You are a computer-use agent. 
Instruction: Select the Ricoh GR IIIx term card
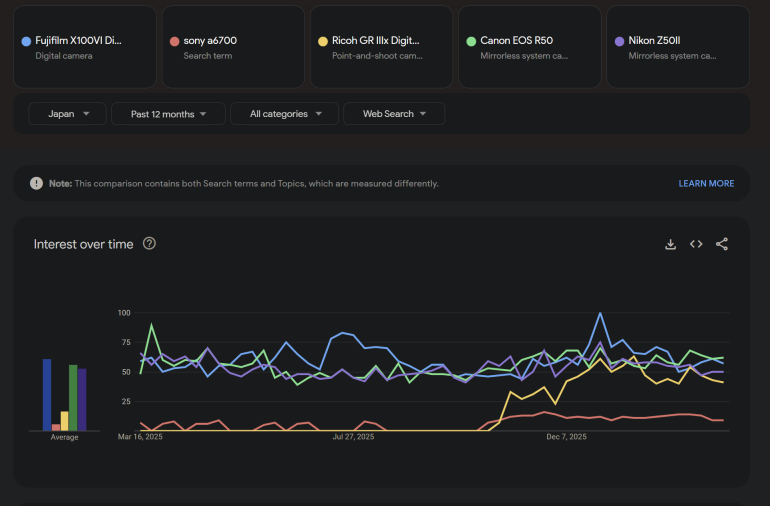(382, 47)
